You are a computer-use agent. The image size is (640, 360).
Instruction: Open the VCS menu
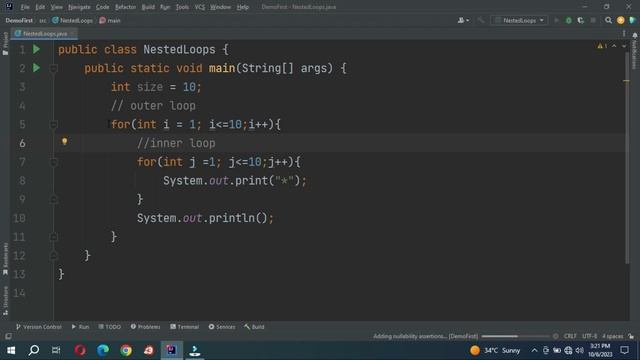[x=200, y=7]
